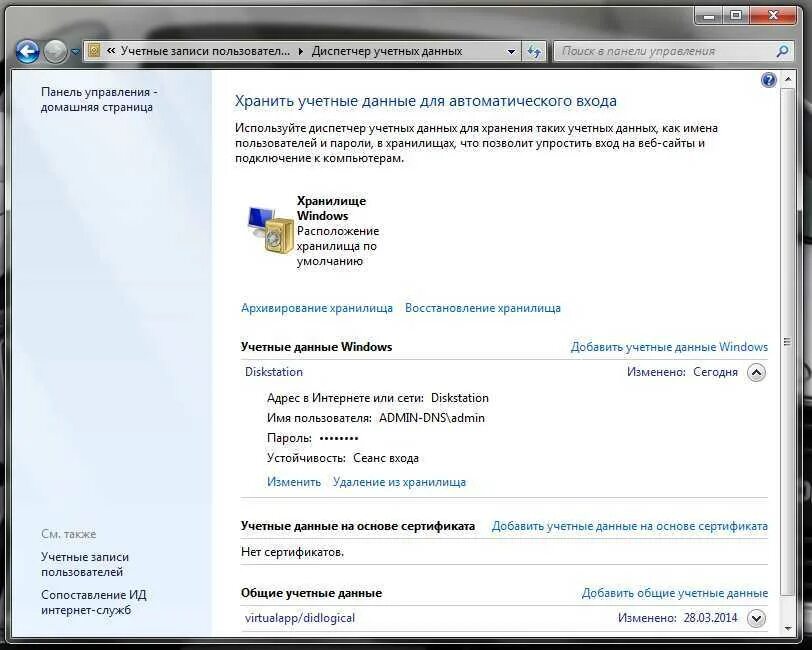
Task: Click "Изменено: Сегодня" text on Diskstation row
Action: click(682, 372)
